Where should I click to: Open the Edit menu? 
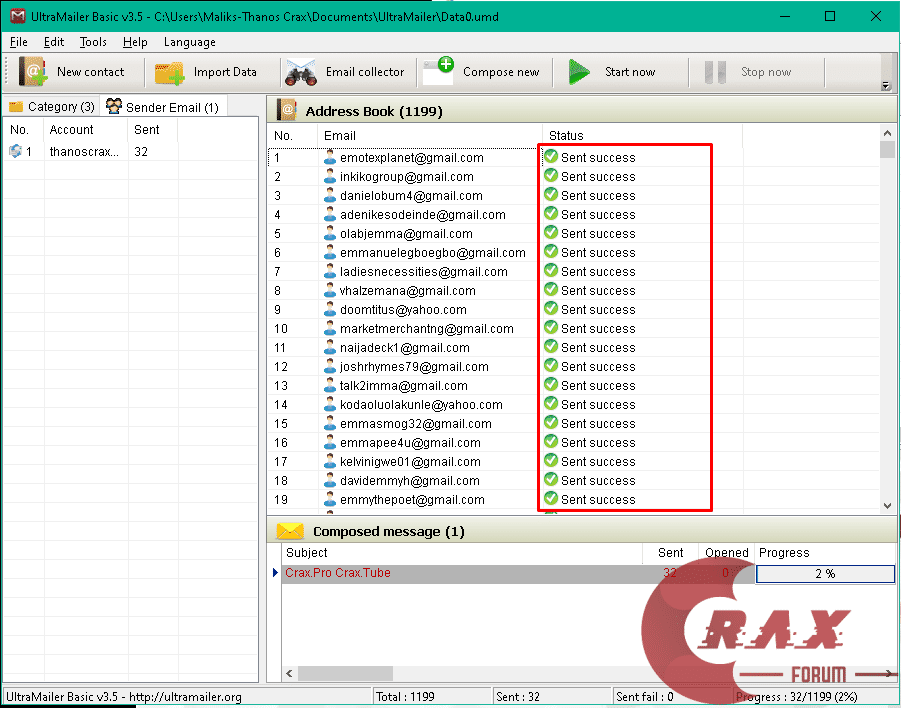[x=53, y=42]
